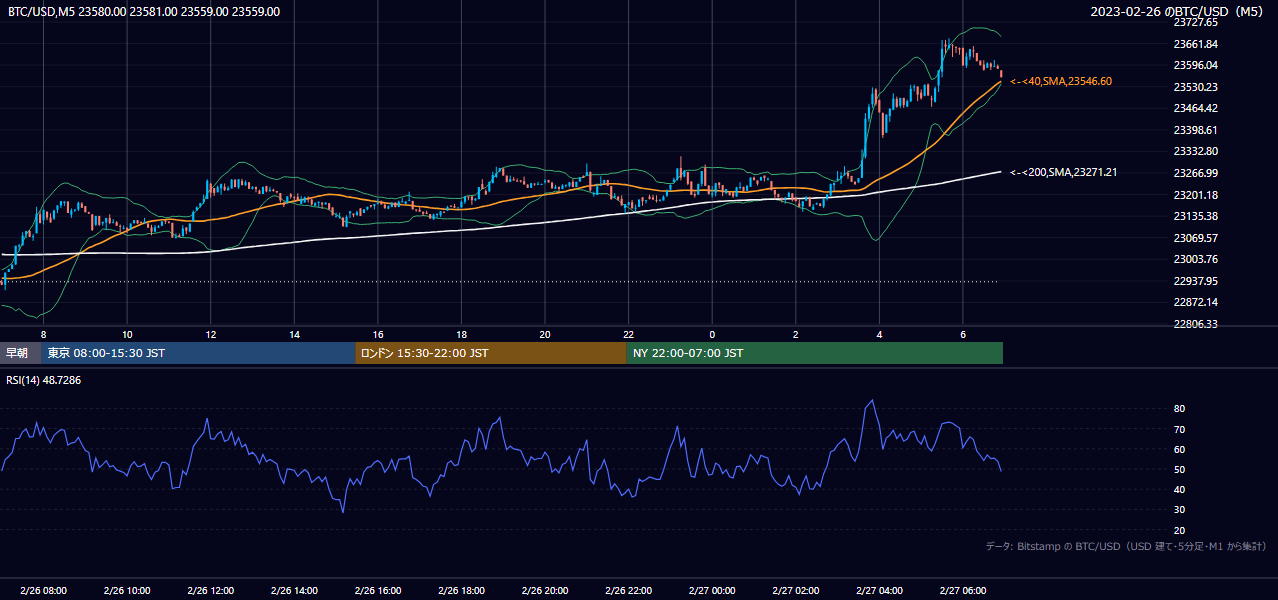
Task: Click hour tick 14 under price chart
Action: [294, 334]
